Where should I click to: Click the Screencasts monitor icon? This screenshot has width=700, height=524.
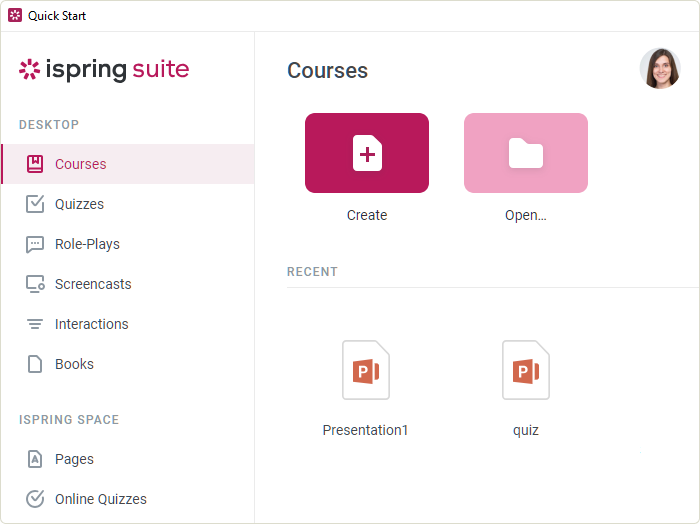point(35,284)
